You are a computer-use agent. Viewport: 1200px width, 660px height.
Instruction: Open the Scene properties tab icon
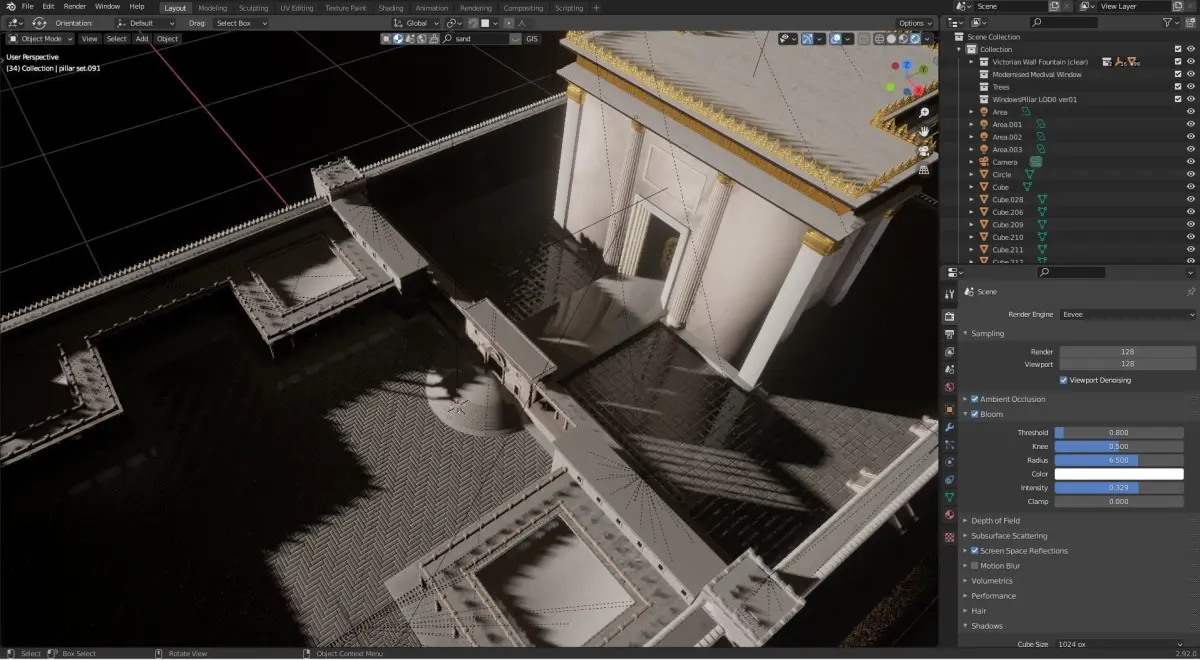click(x=949, y=369)
